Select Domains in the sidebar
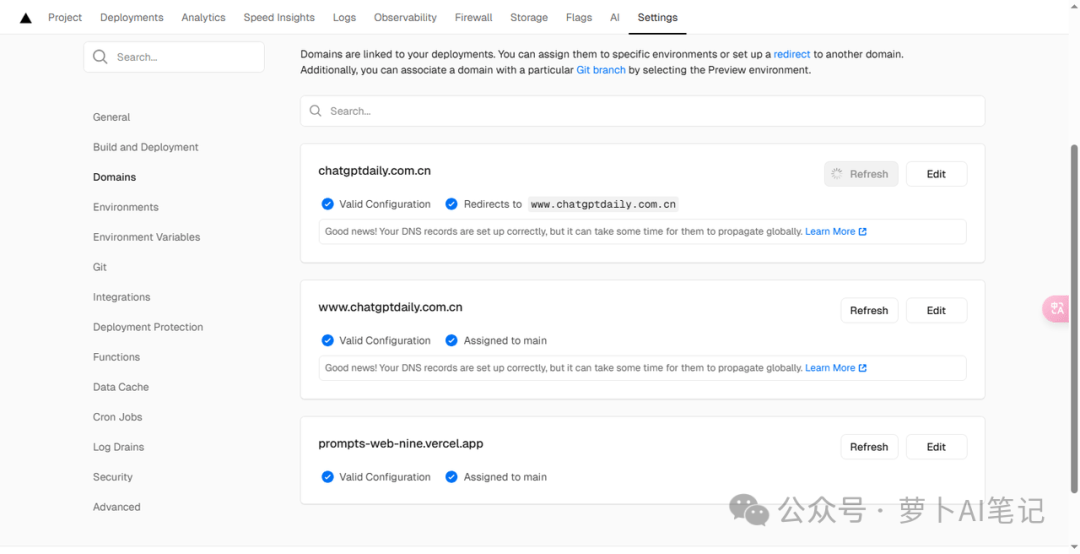The image size is (1080, 554). tap(114, 177)
